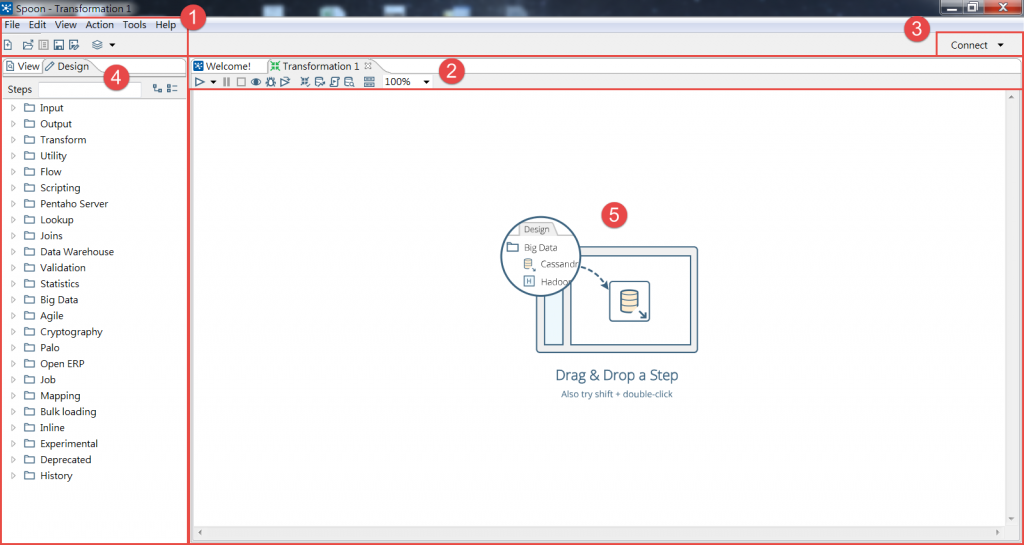Select the Cryptography folder

[x=63, y=332]
